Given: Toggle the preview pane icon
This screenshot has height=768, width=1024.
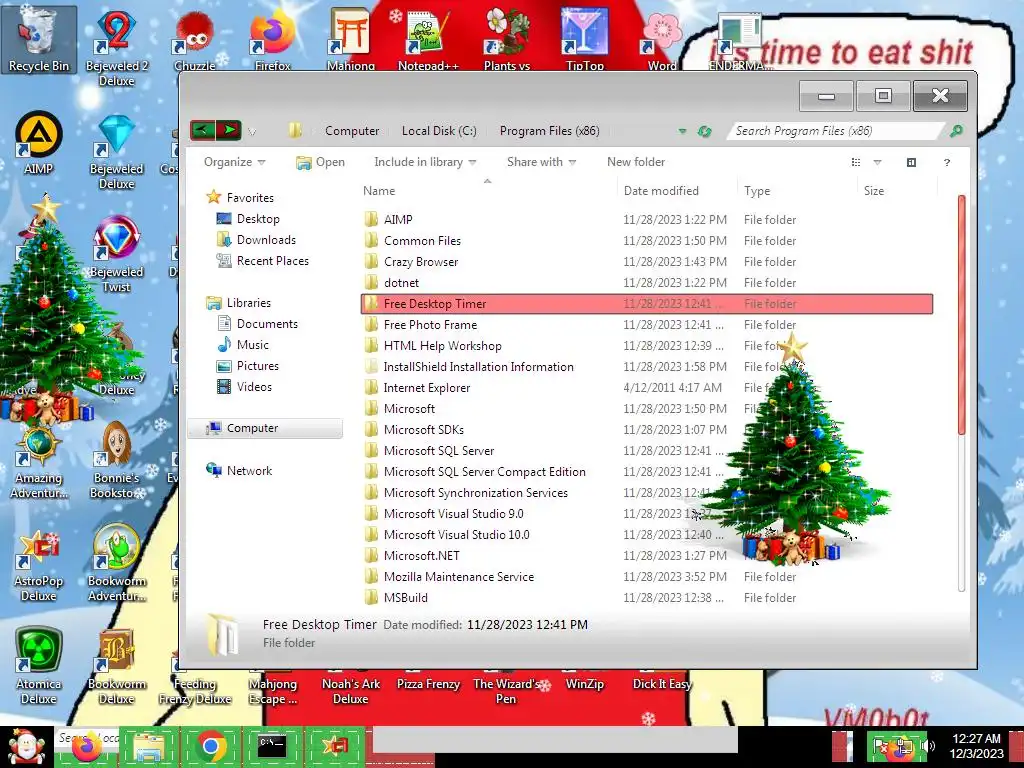Looking at the screenshot, I should tap(912, 162).
